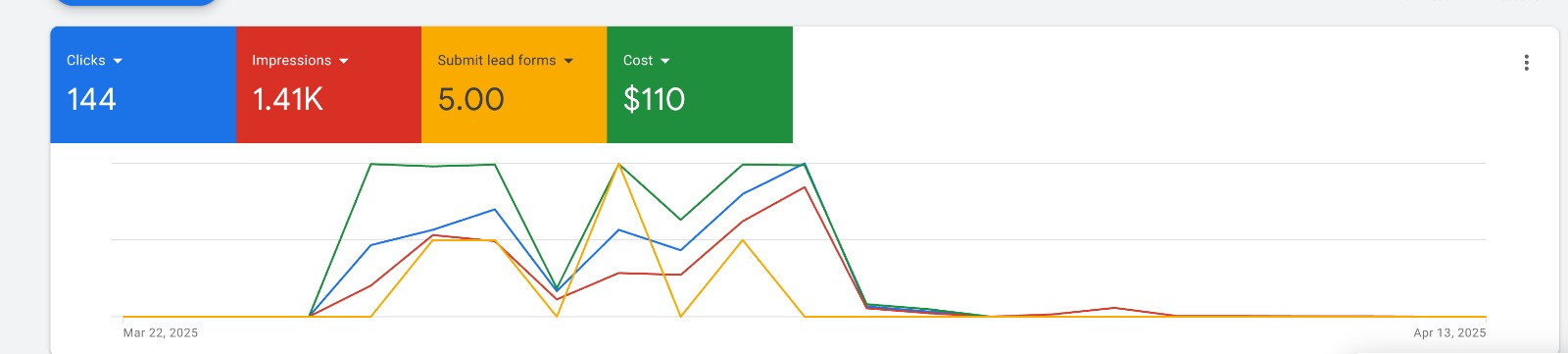
Task: Click the Submit lead forms label text
Action: tap(497, 61)
